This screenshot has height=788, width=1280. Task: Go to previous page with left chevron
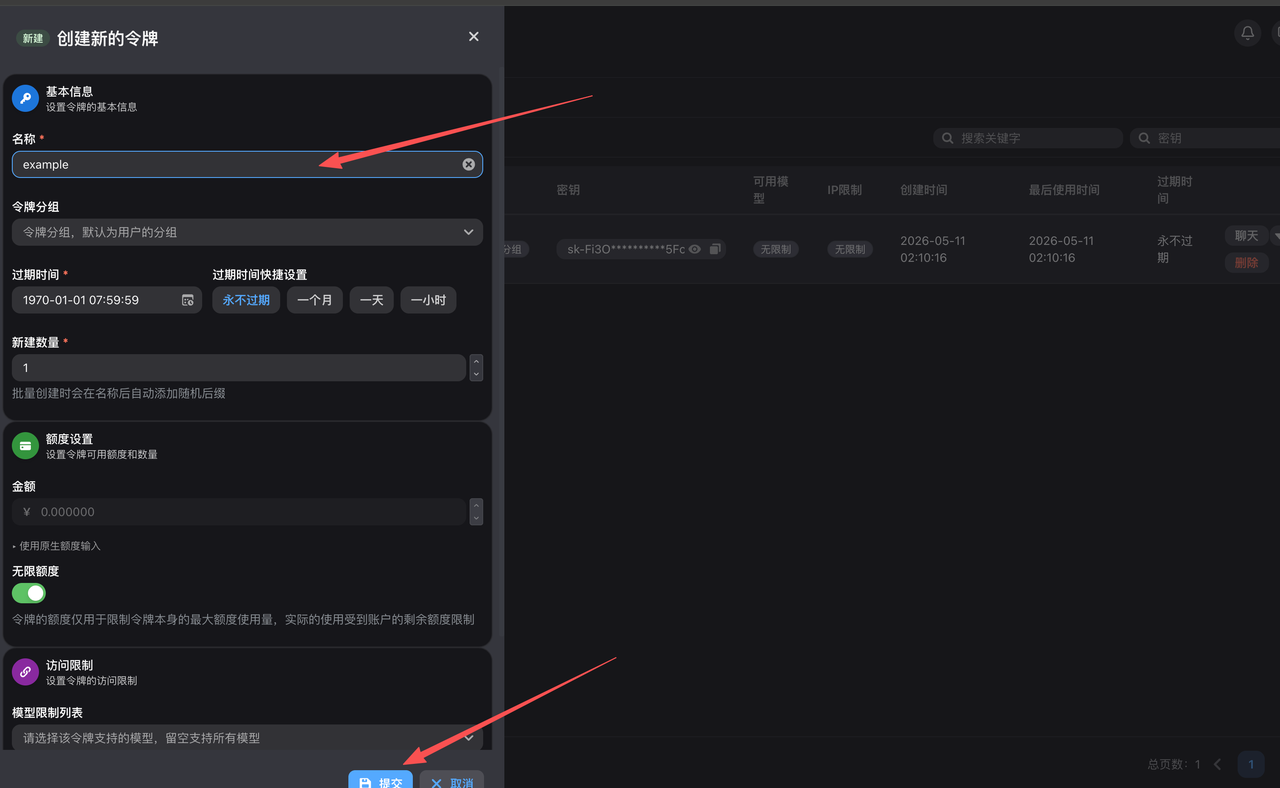pos(1217,764)
